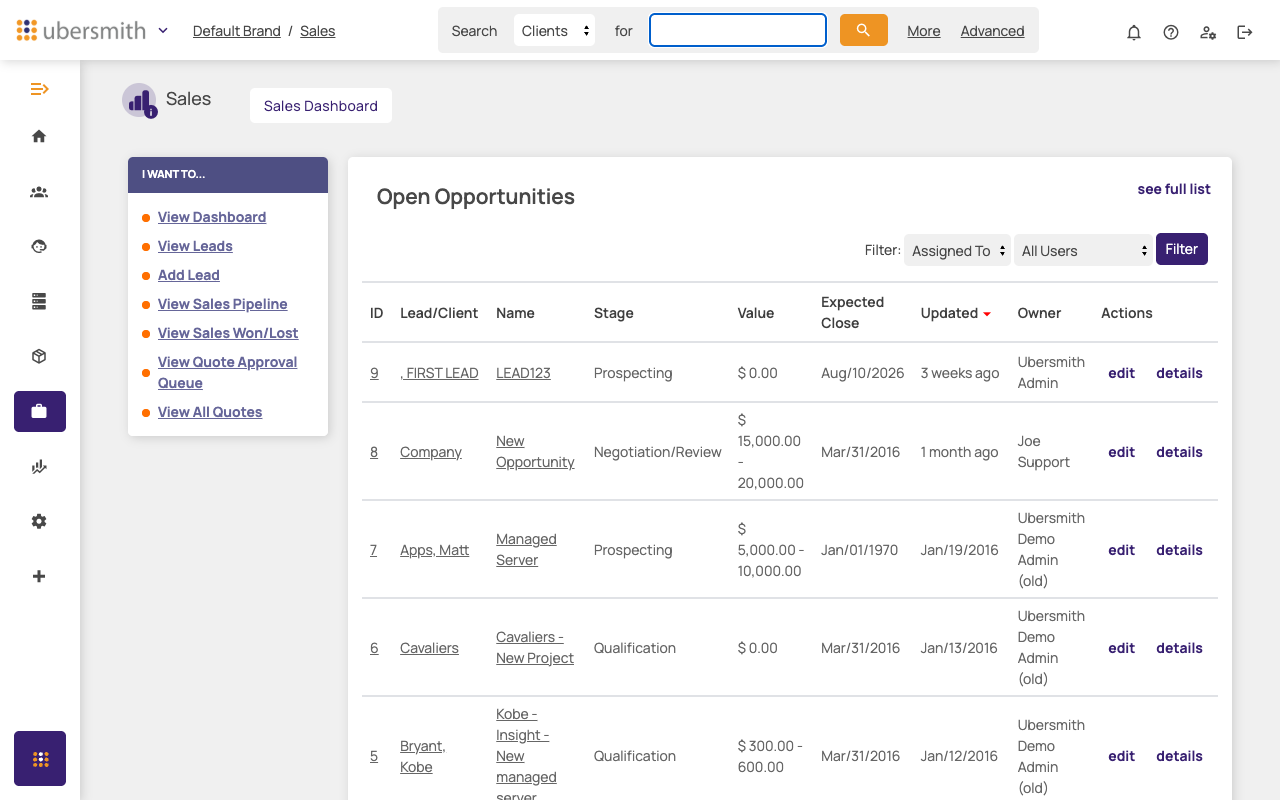The height and width of the screenshot is (800, 1280).
Task: Select View Quote Approval Queue link
Action: click(x=228, y=372)
